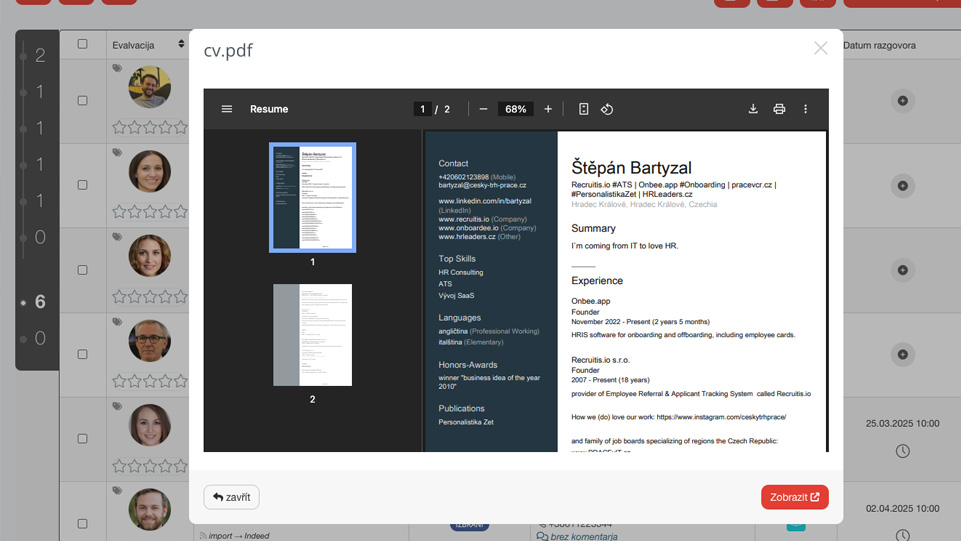This screenshot has width=961, height=541.
Task: Open www.recruitis.io link in resume
Action: tap(463, 219)
